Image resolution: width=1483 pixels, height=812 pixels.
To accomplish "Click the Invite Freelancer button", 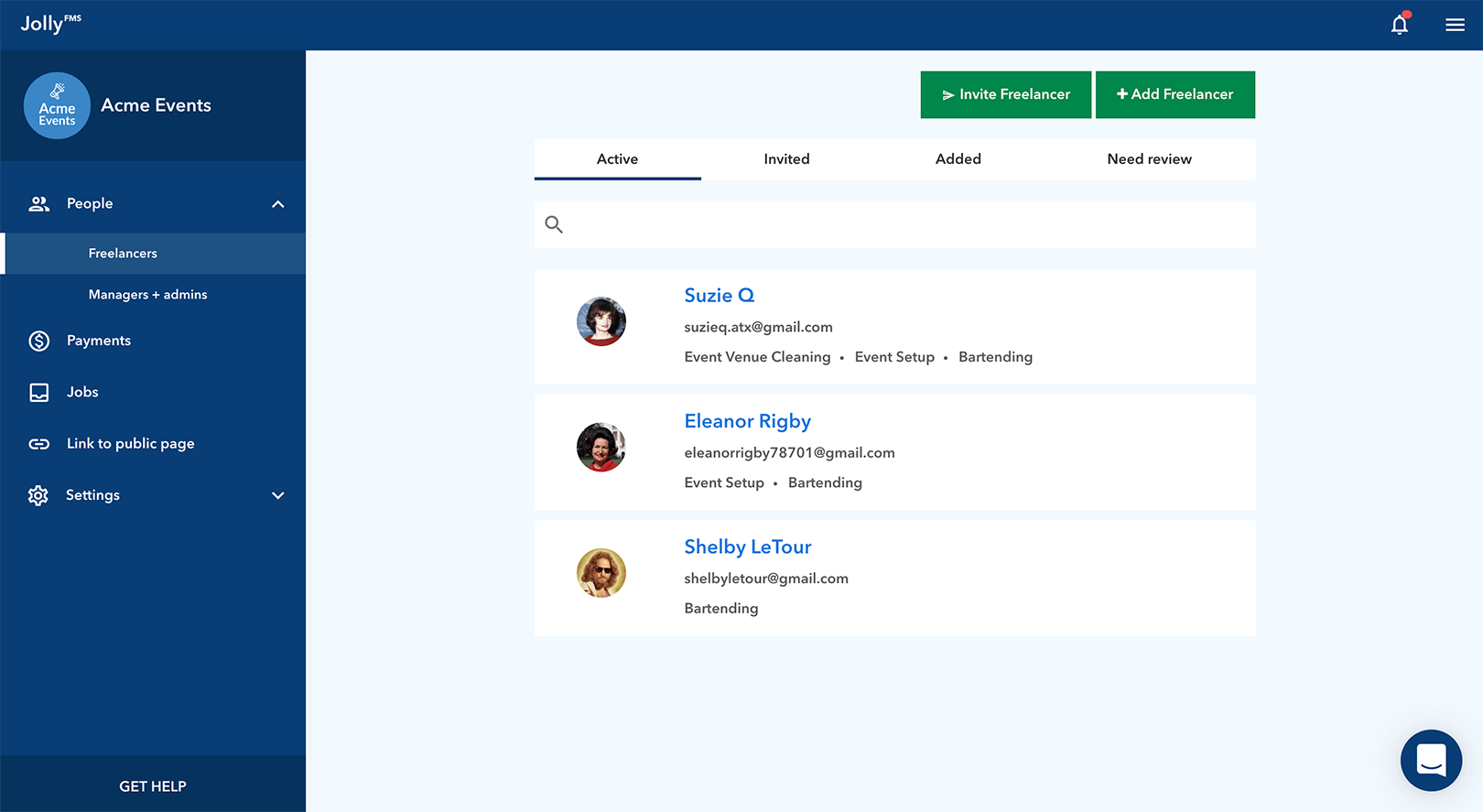I will click(1006, 94).
